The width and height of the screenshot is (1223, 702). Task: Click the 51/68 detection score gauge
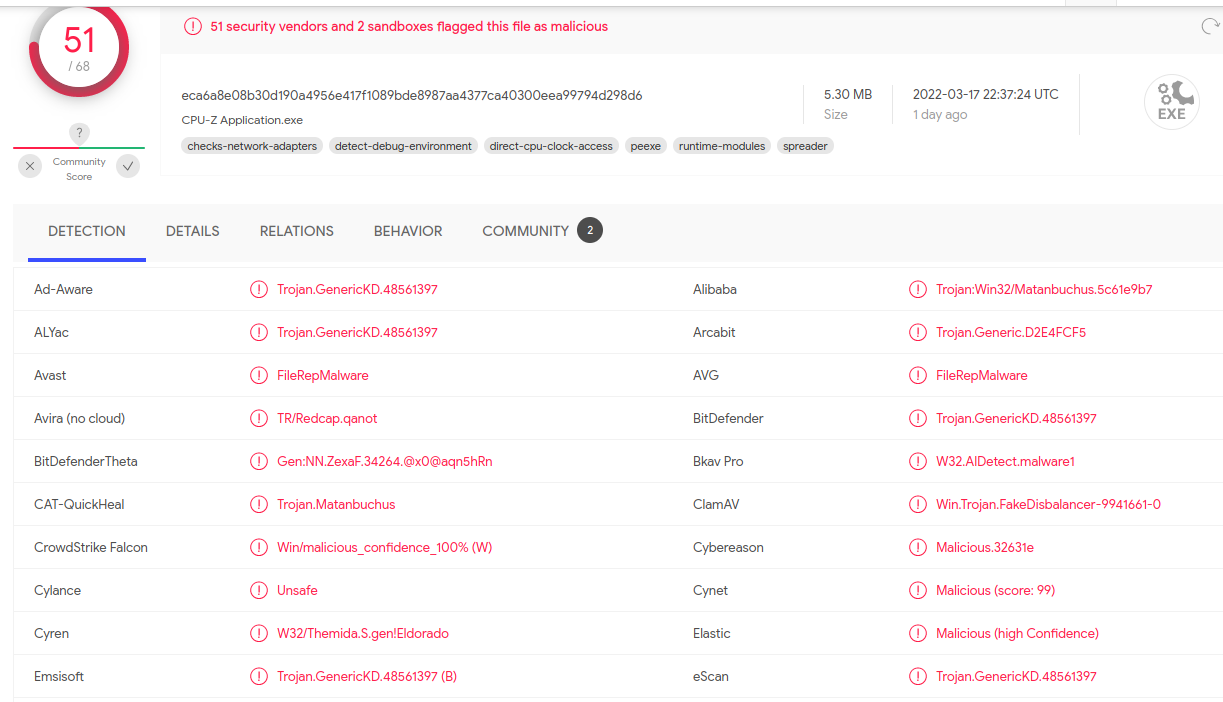pyautogui.click(x=79, y=48)
